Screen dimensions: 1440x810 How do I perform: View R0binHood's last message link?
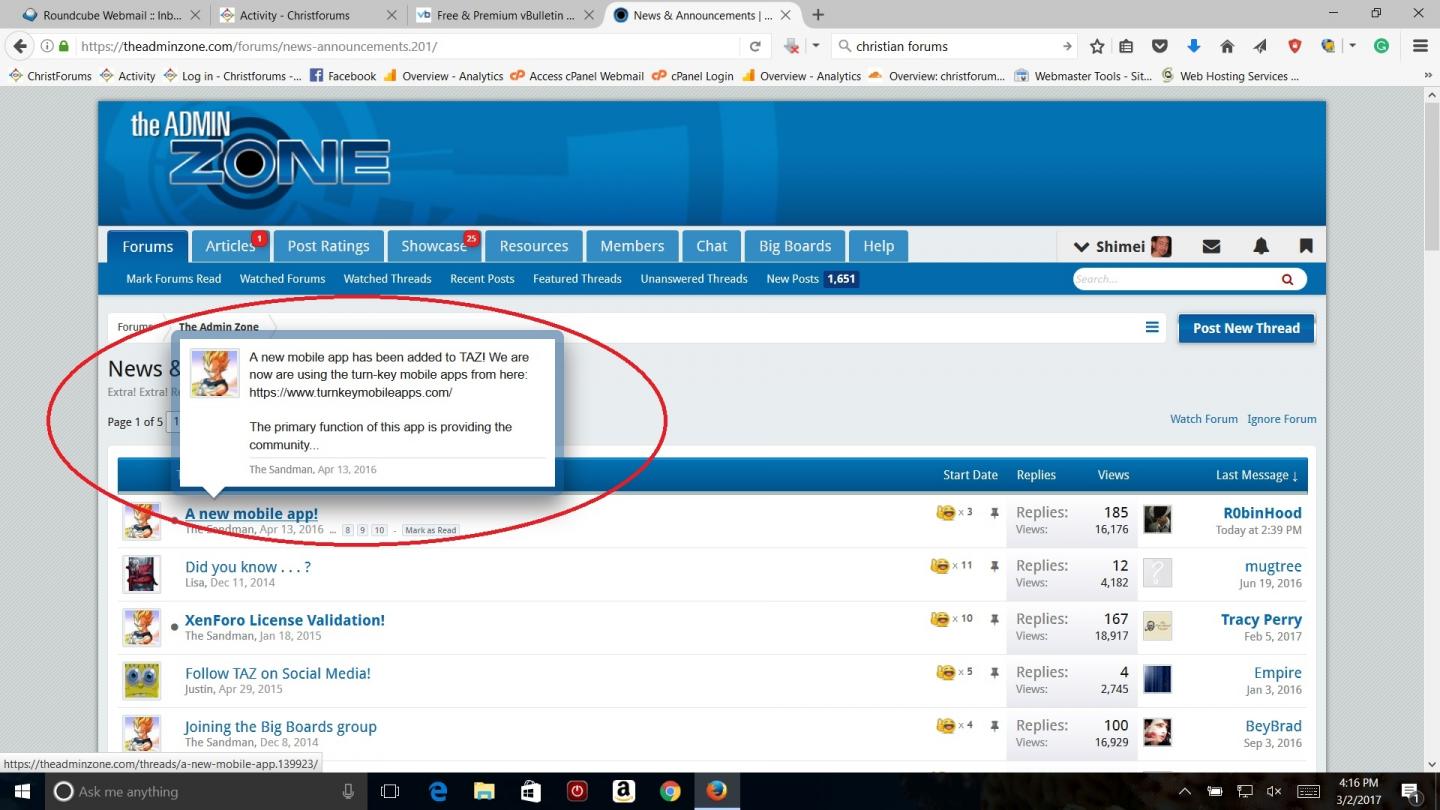1262,513
